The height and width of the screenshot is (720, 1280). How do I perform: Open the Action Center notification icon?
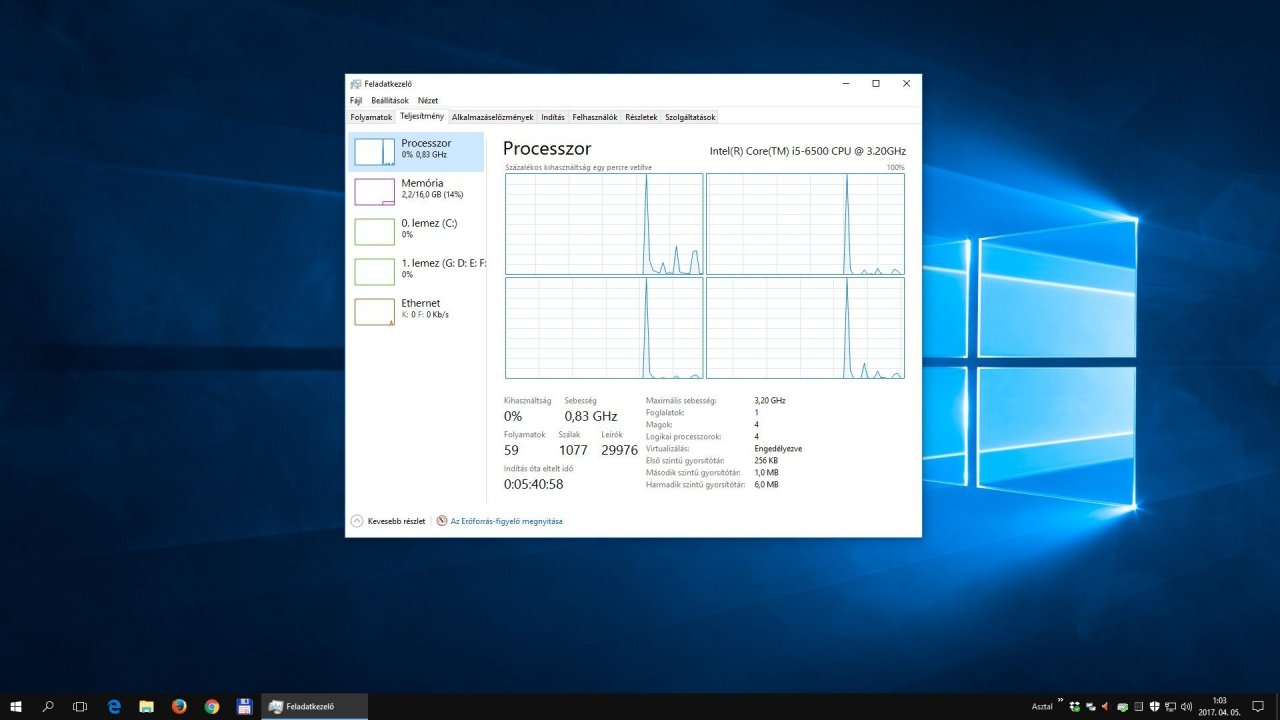point(1258,706)
